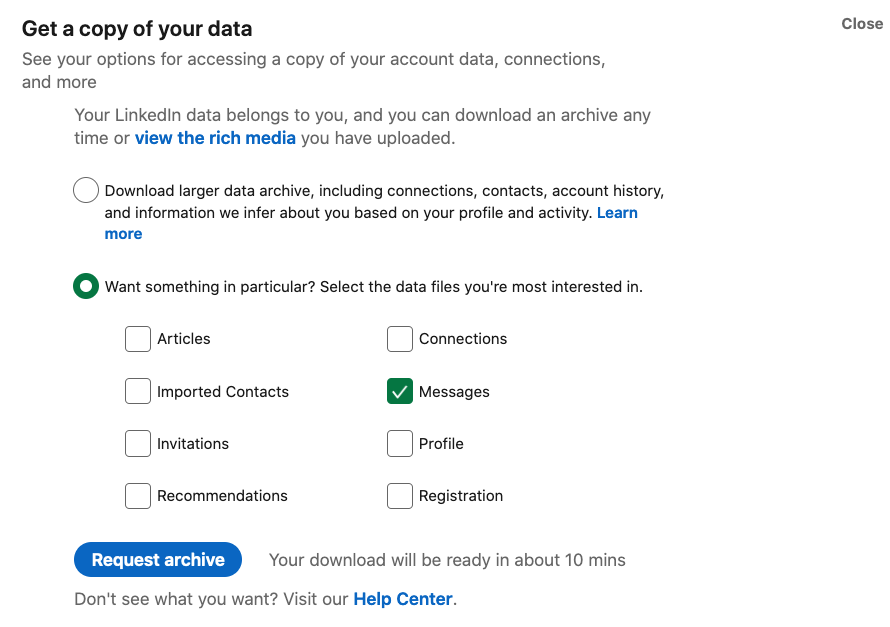The height and width of the screenshot is (627, 890).
Task: Open the 'view the rich media' link
Action: tap(215, 138)
